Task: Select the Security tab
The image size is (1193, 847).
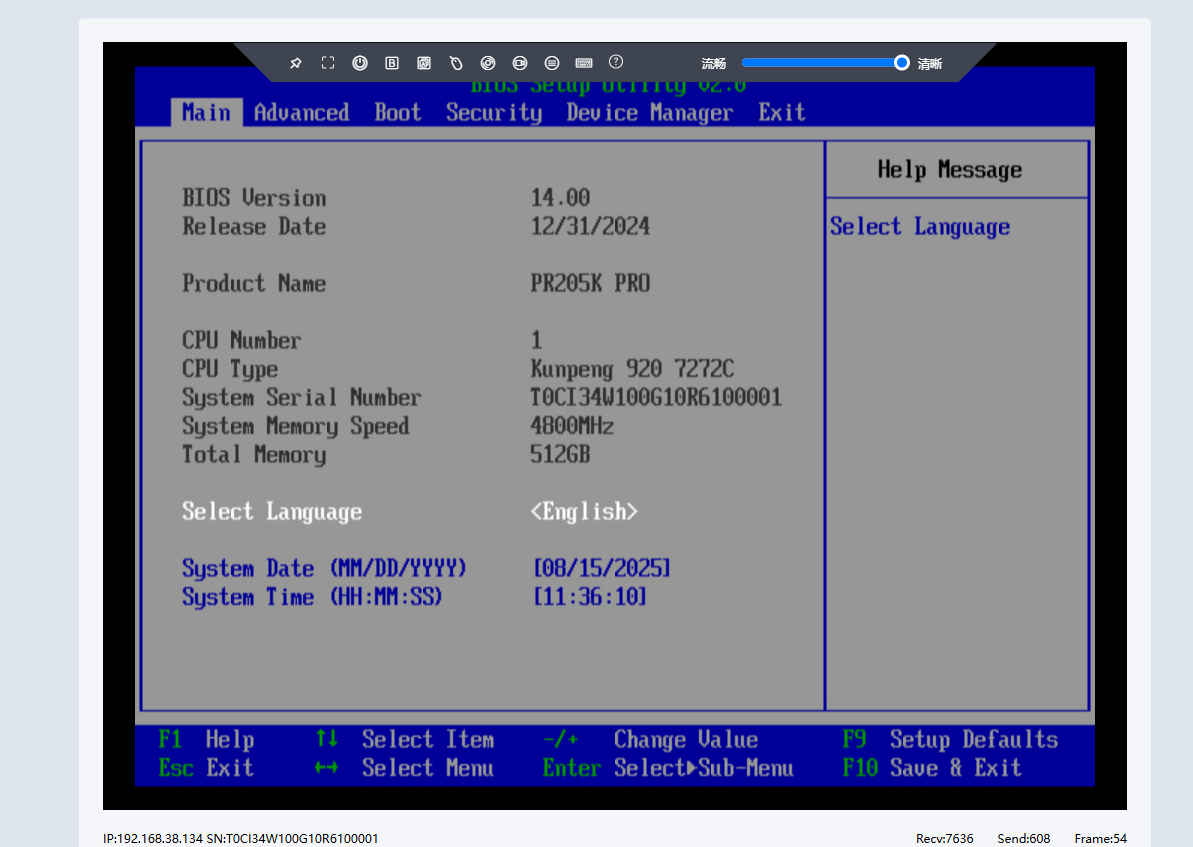Action: (x=494, y=112)
